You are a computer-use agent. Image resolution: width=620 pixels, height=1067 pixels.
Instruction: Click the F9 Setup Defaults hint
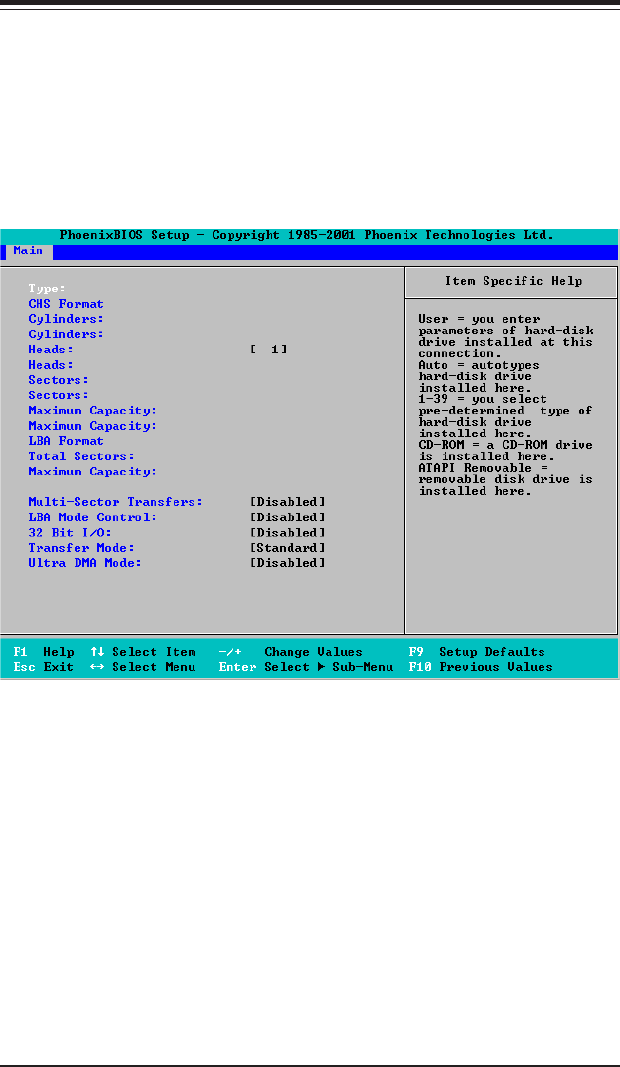[476, 652]
